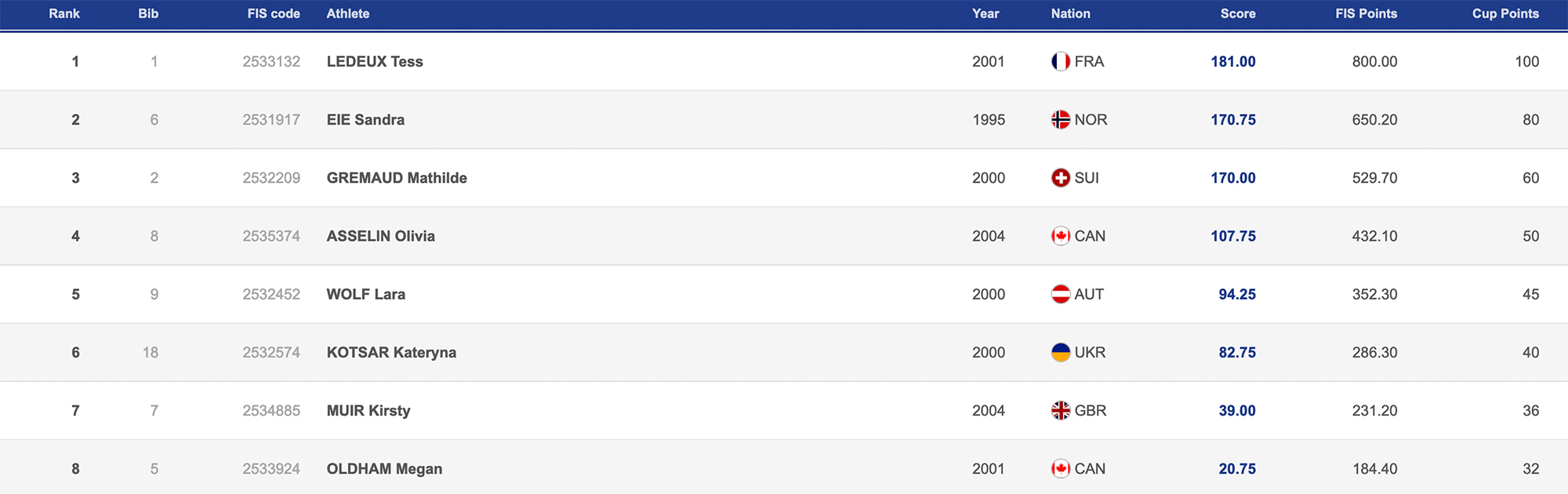Click the Swiss flag icon beside SUI

[x=1060, y=178]
